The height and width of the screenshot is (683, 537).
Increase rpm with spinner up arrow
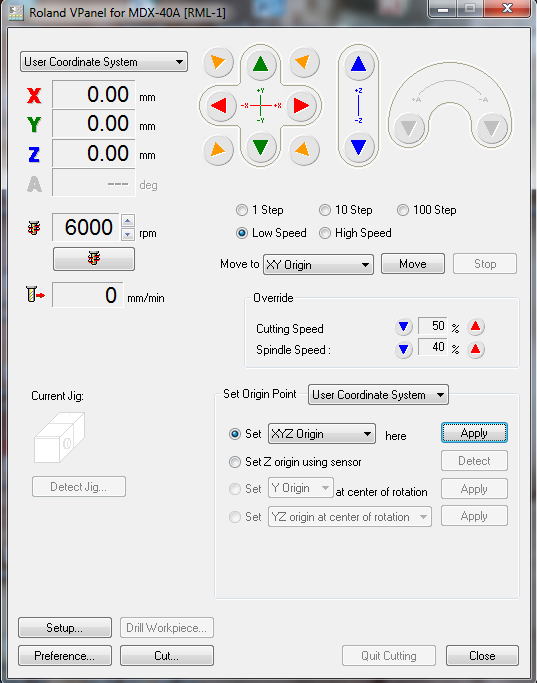128,221
